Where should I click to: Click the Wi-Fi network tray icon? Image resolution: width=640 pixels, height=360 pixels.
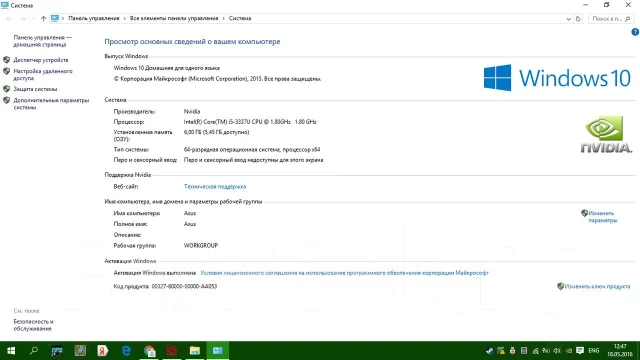536,351
